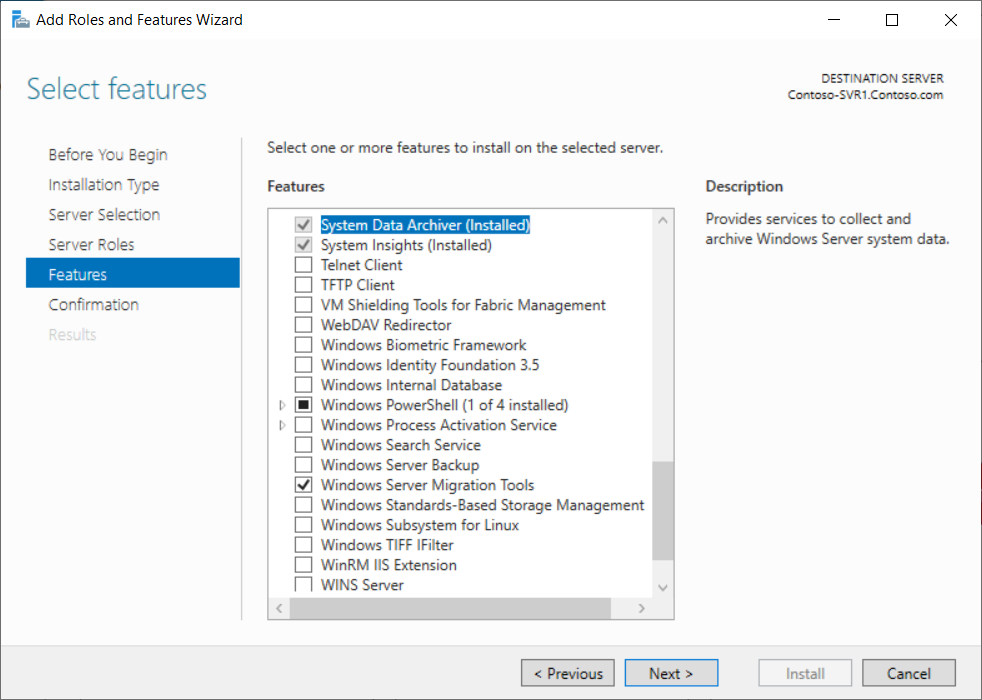Viewport: 982px width, 700px height.
Task: Check VM Shielding Tools for Fabric Management
Action: pos(303,304)
